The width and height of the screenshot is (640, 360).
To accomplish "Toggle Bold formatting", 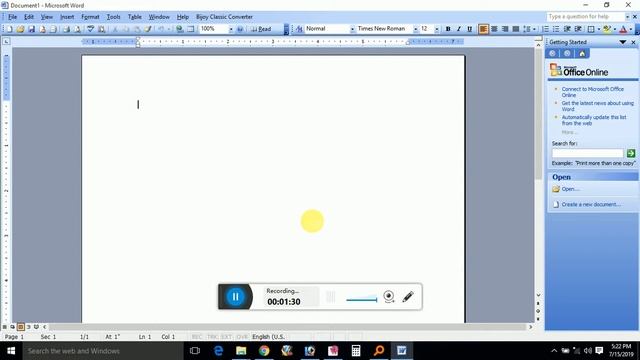I will [448, 29].
